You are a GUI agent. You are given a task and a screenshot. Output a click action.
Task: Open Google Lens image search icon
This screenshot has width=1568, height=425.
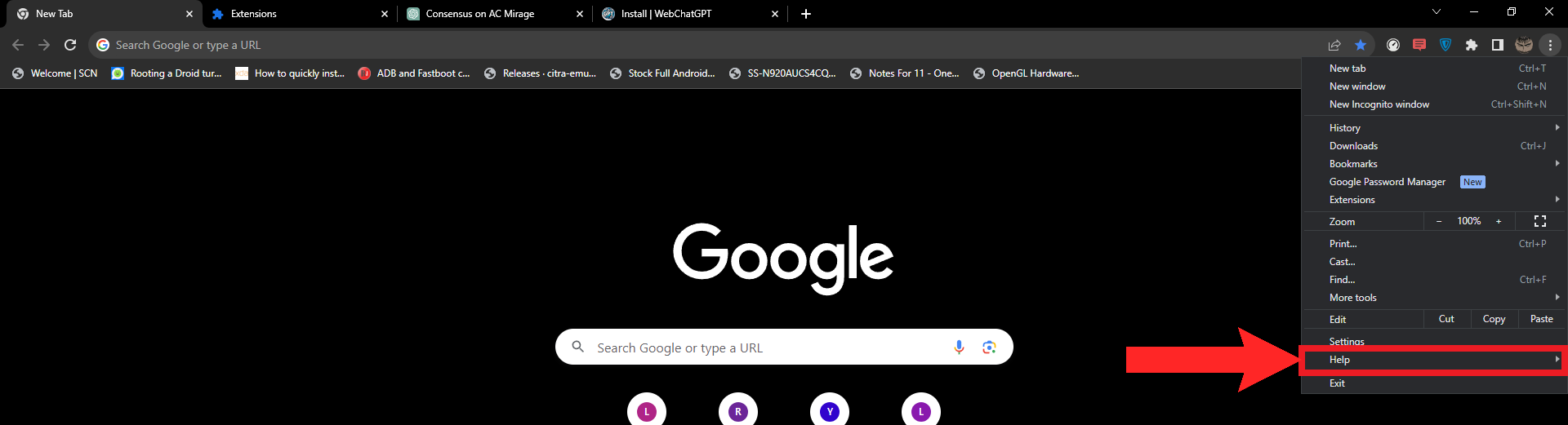(989, 348)
